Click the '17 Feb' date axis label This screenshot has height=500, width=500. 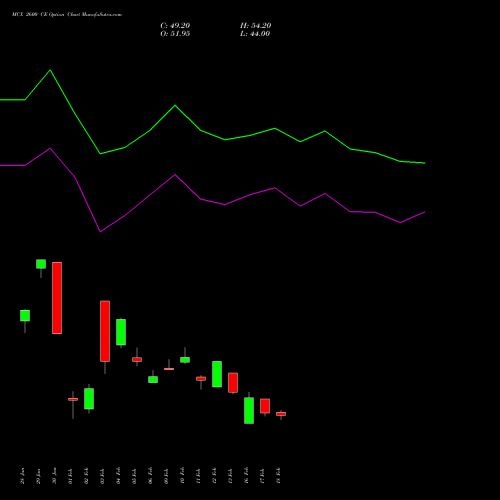tap(262, 476)
